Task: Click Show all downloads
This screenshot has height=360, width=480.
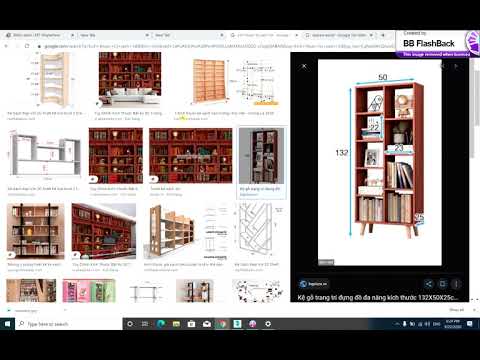Action: (x=457, y=310)
